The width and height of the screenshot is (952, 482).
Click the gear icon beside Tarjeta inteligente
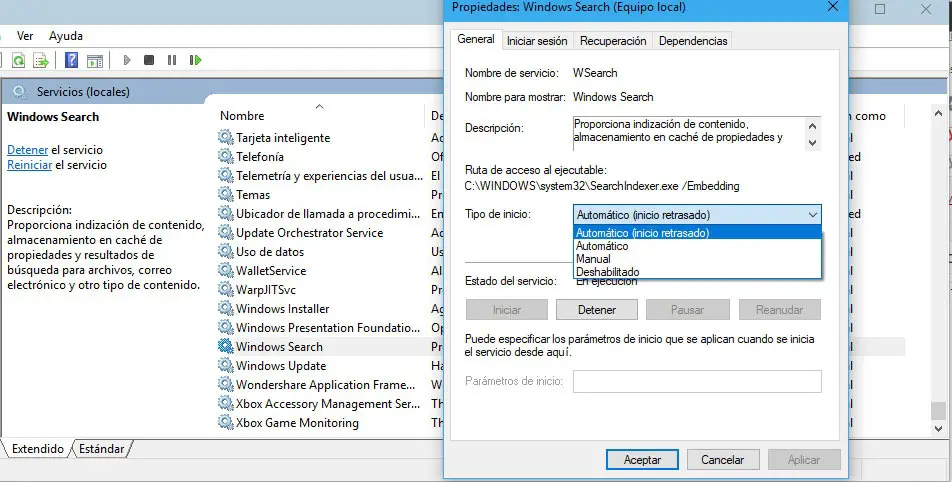[x=226, y=137]
